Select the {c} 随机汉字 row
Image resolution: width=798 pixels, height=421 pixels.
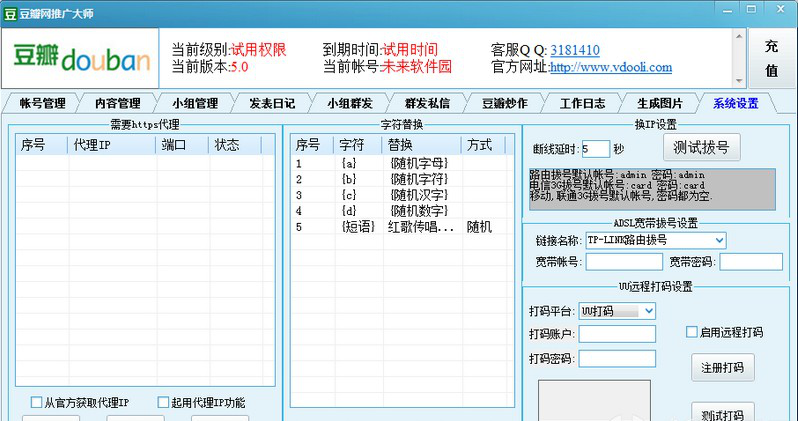pos(402,195)
